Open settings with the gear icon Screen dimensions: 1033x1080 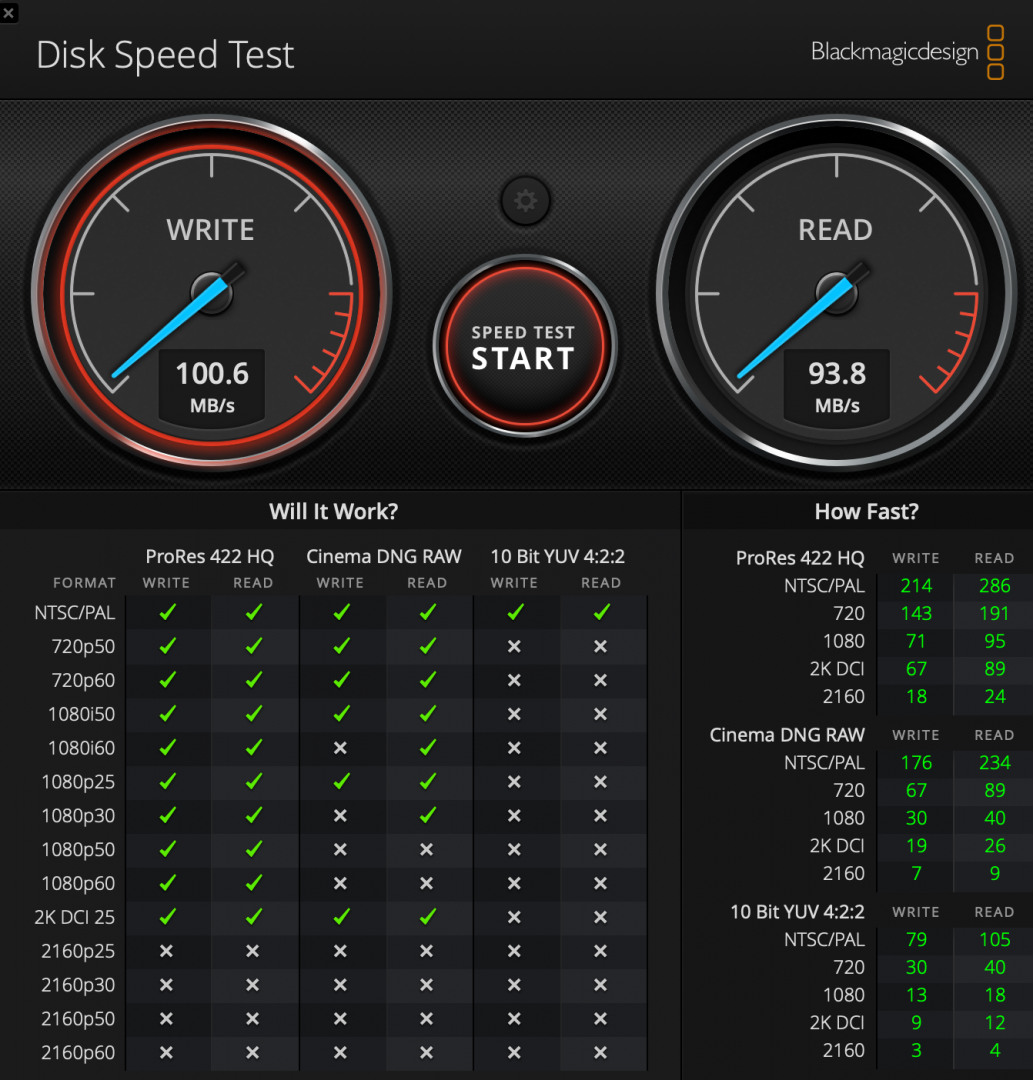point(525,201)
